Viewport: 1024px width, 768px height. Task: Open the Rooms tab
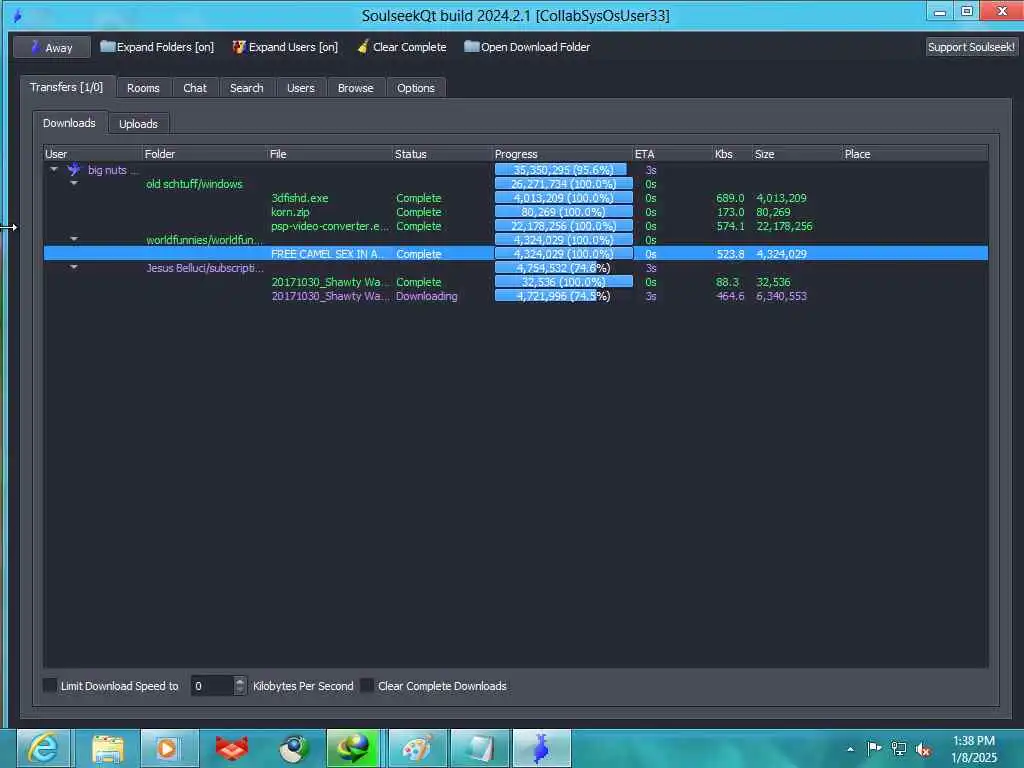click(x=143, y=88)
